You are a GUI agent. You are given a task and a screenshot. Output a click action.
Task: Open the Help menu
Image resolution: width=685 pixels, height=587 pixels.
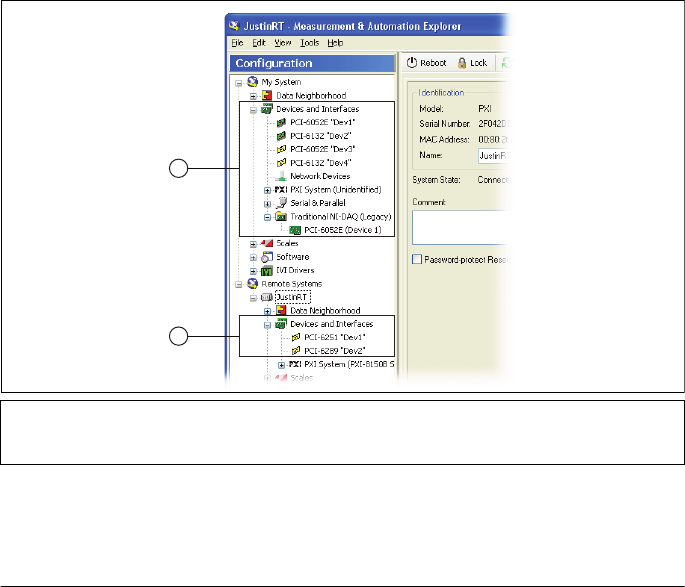coord(335,43)
